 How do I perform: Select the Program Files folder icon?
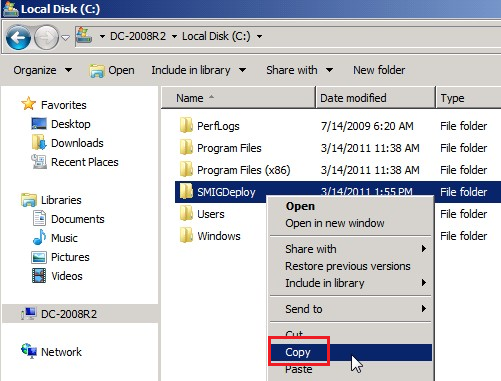pyautogui.click(x=186, y=147)
